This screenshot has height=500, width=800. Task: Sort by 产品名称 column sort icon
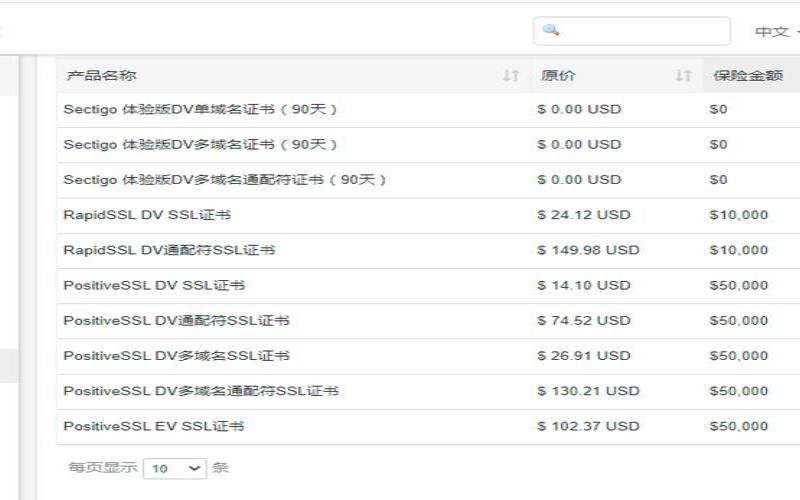coord(511,76)
